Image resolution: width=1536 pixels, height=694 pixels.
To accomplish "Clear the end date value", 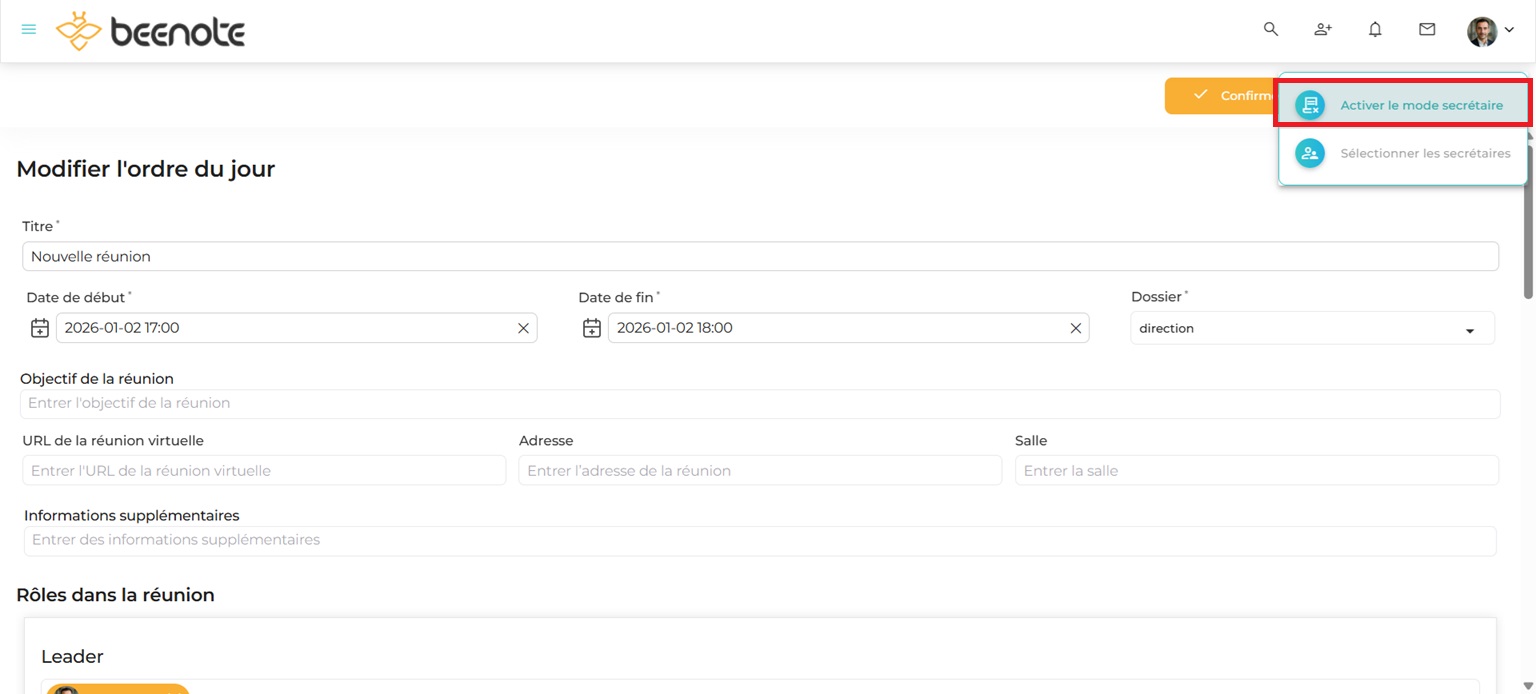I will 1076,328.
